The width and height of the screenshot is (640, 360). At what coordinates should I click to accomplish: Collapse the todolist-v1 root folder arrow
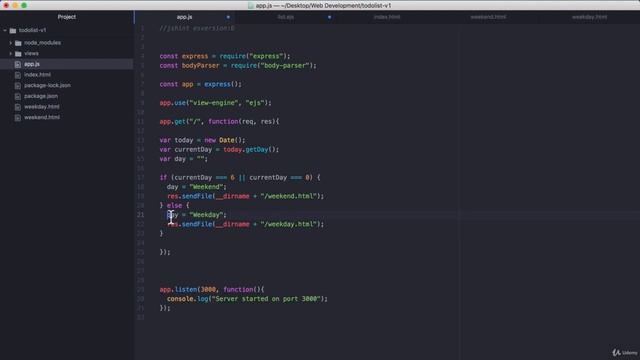click(x=5, y=30)
